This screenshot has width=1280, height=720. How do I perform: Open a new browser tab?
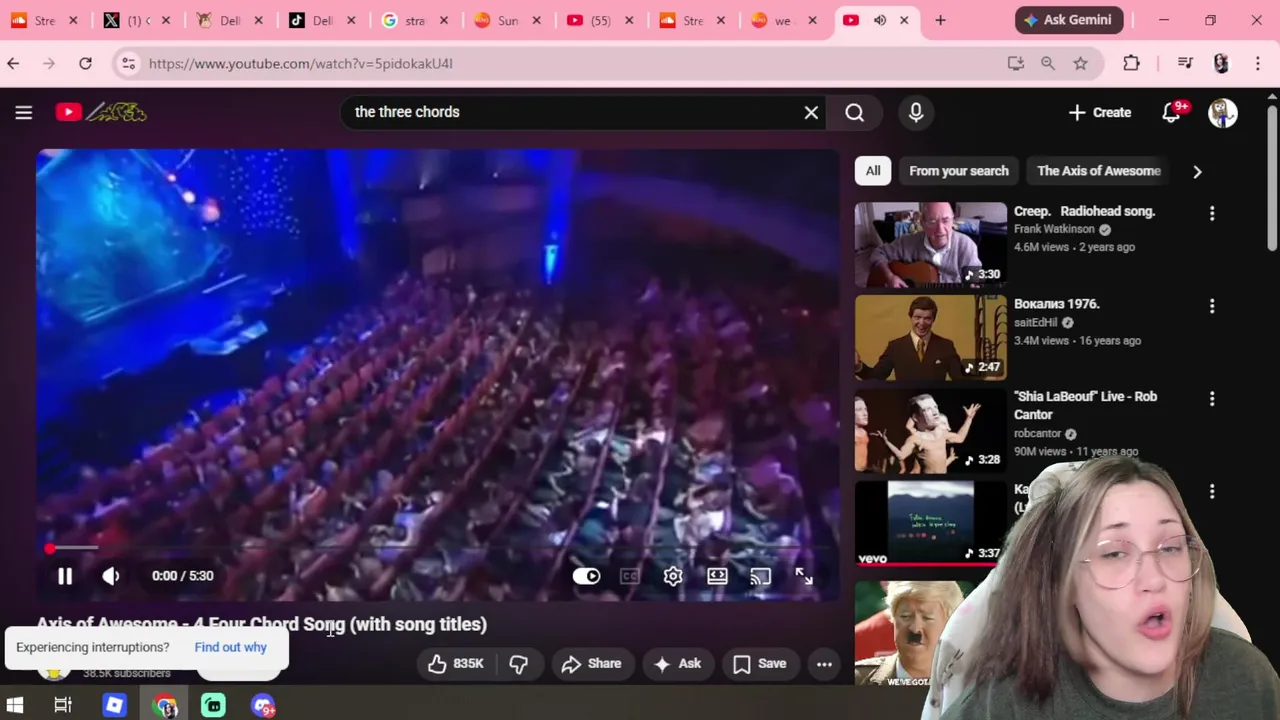(940, 20)
